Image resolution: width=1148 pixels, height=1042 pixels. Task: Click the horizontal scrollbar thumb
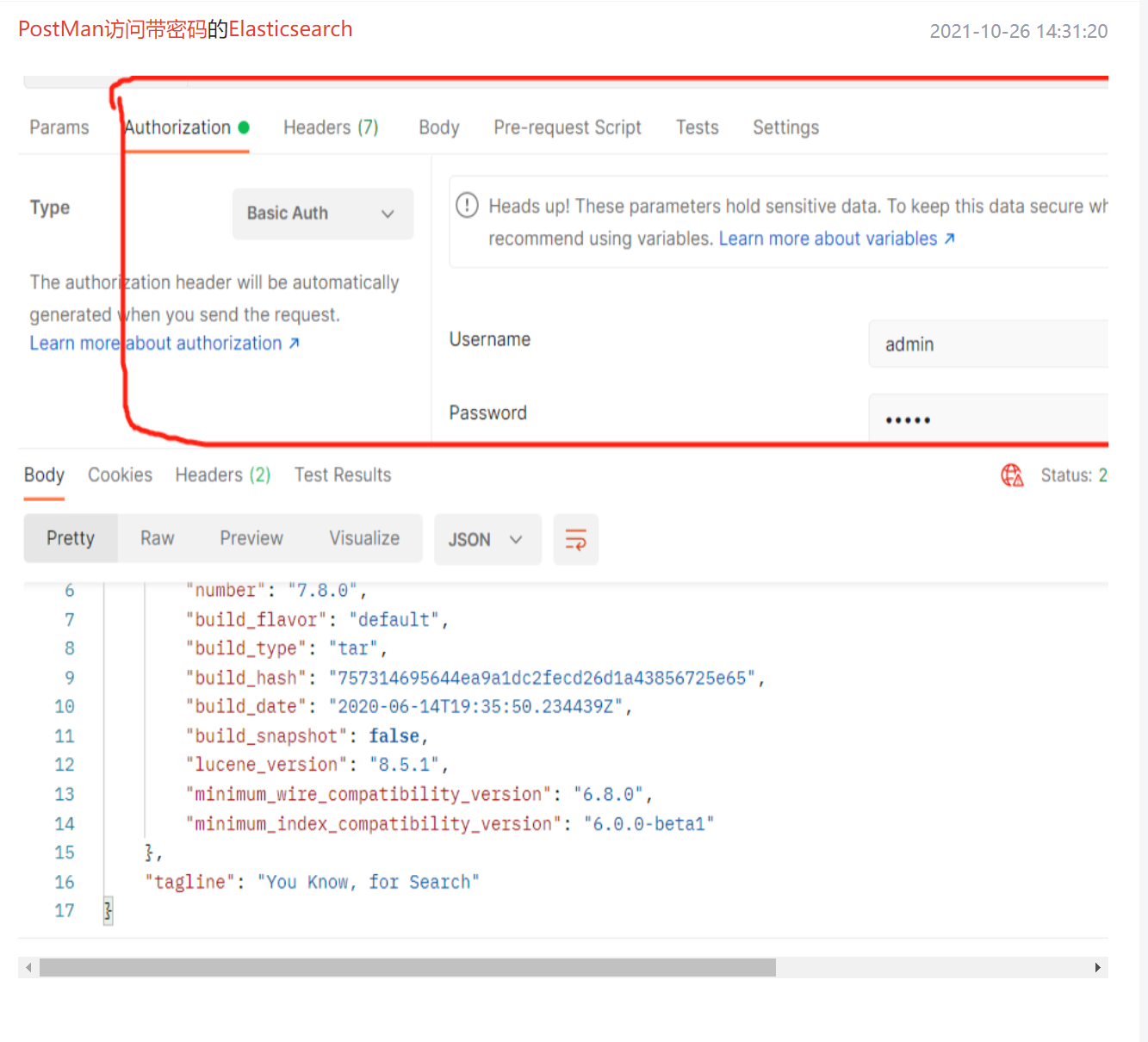click(407, 968)
